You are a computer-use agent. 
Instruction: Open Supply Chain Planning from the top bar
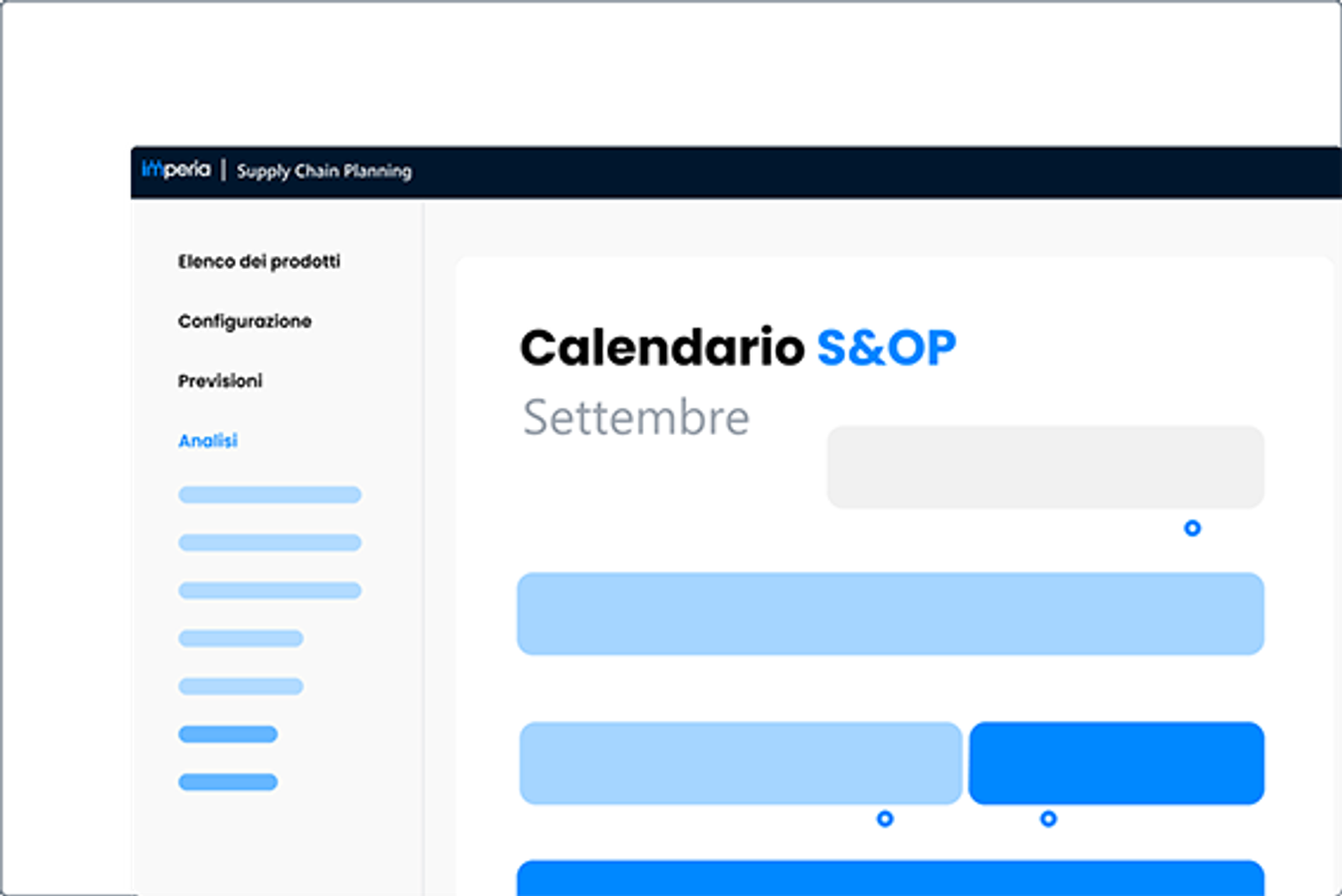coord(325,171)
